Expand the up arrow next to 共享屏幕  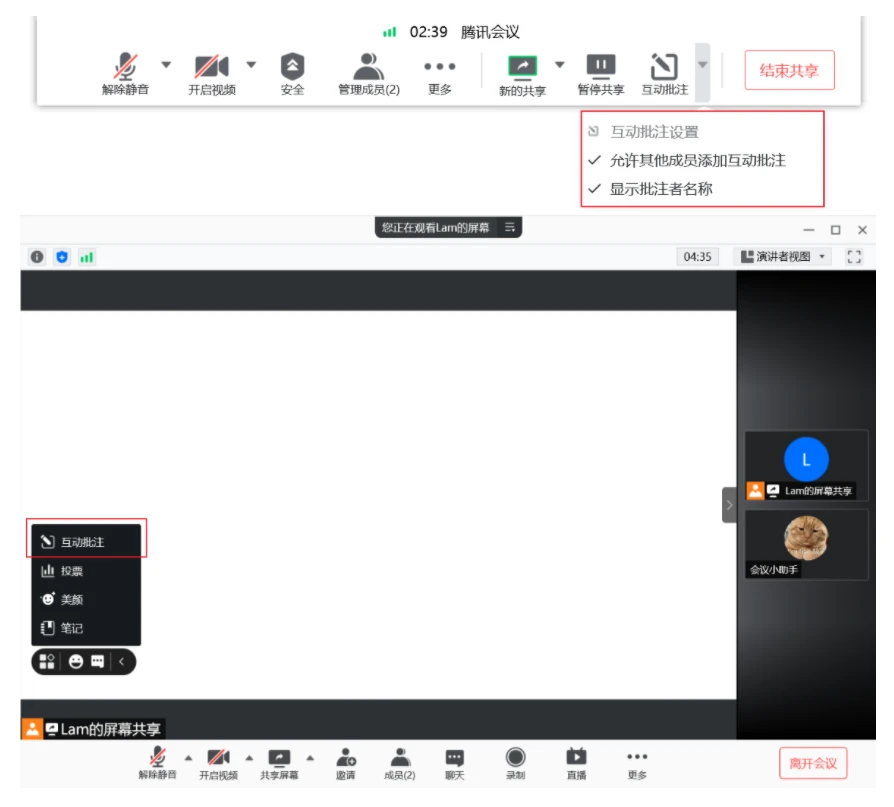pyautogui.click(x=310, y=758)
